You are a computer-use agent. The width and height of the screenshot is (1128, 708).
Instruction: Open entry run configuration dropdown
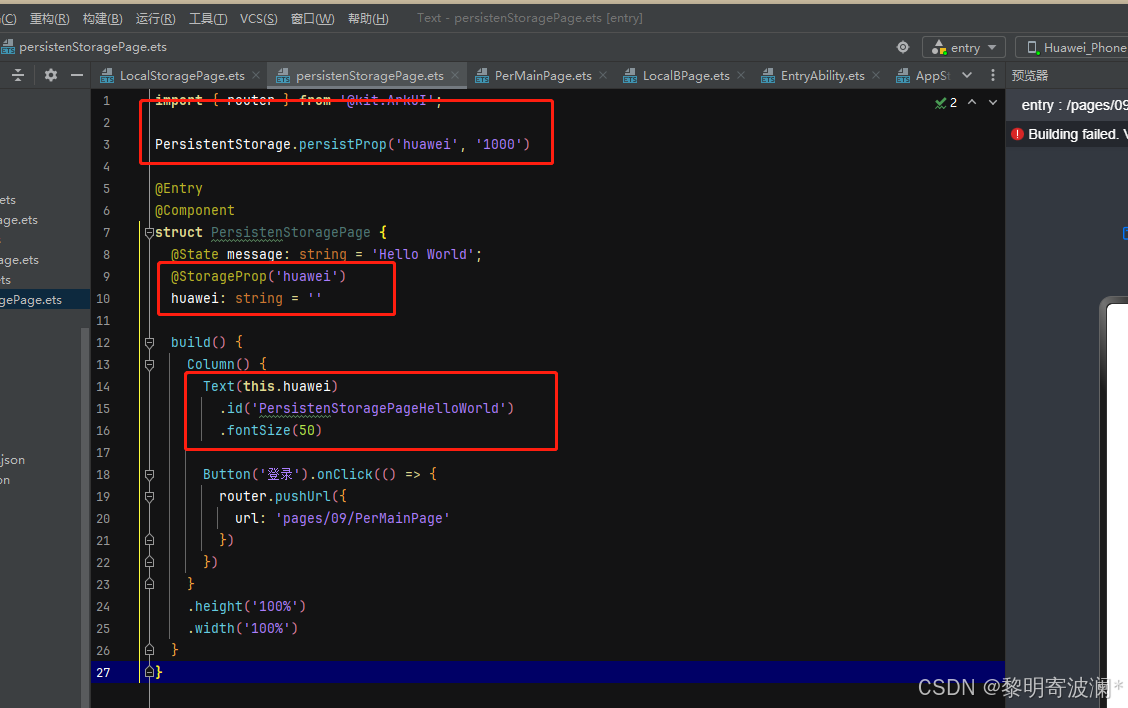963,47
